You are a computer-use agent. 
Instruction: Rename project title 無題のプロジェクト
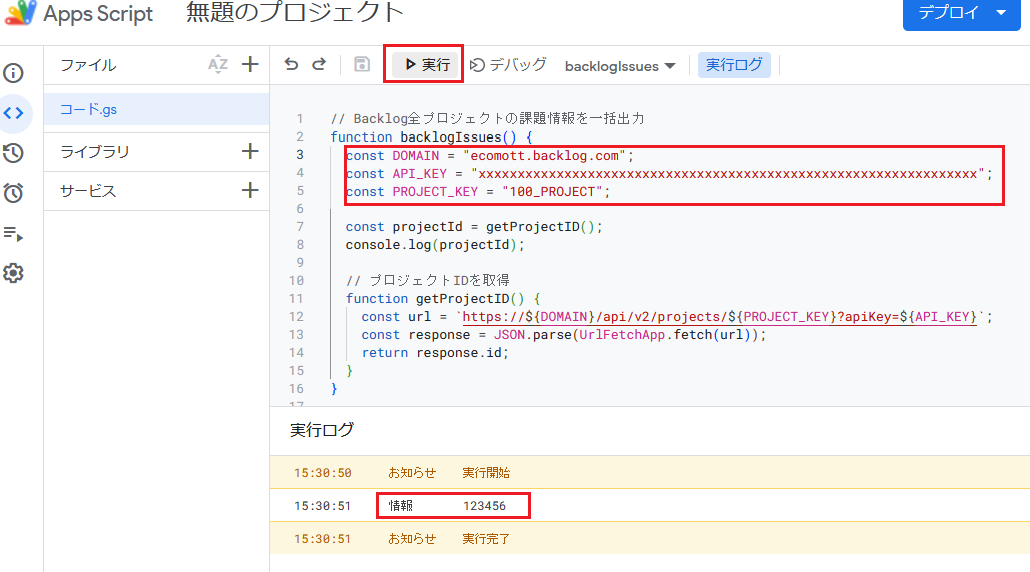pos(294,12)
